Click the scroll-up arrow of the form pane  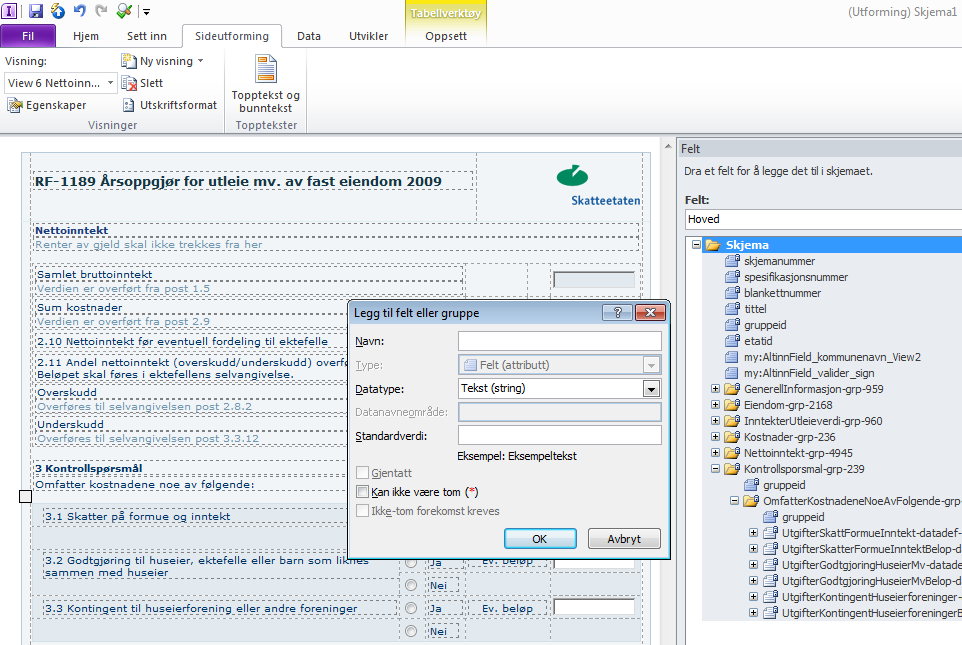click(668, 146)
